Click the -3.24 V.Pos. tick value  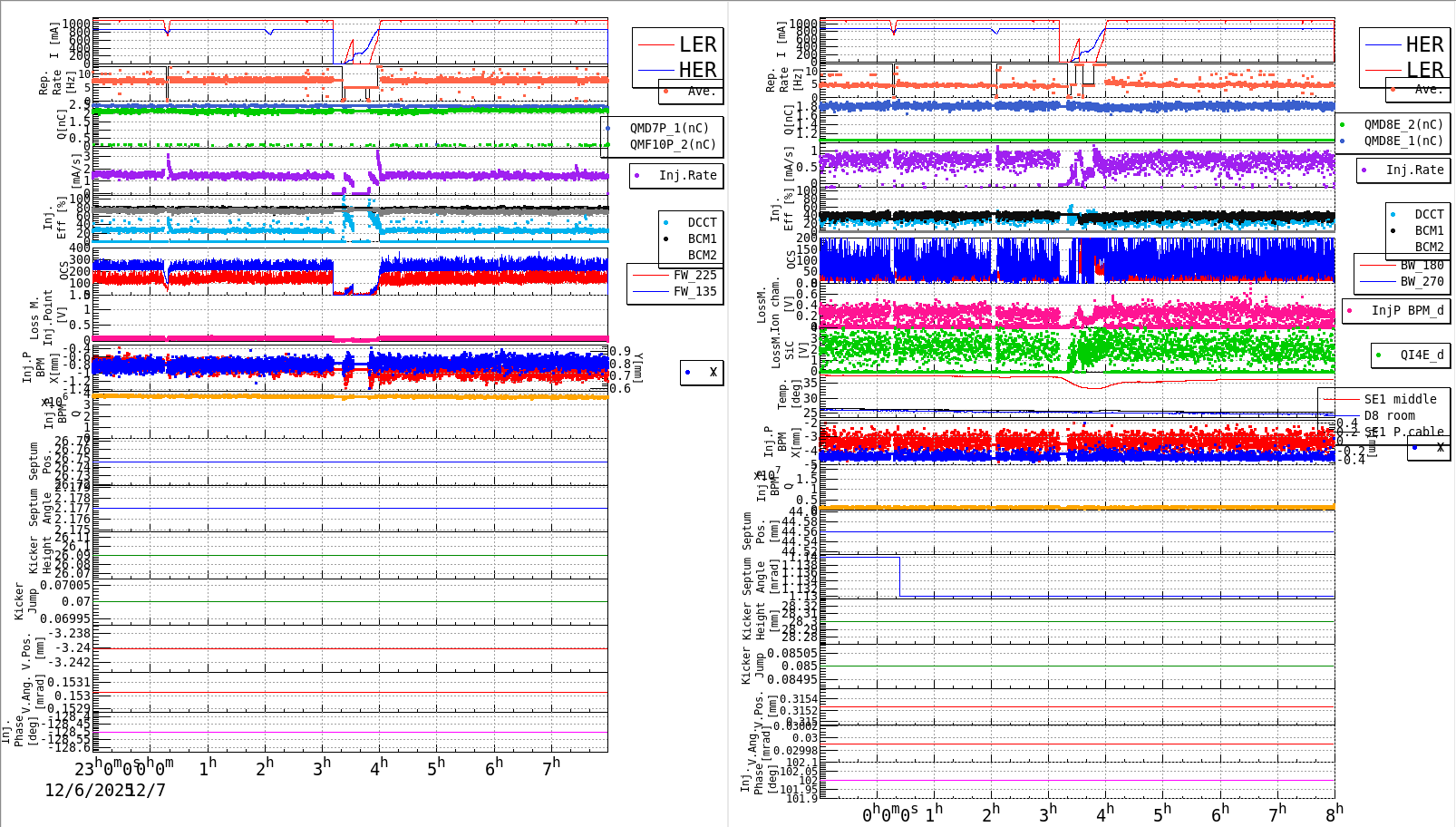point(73,647)
